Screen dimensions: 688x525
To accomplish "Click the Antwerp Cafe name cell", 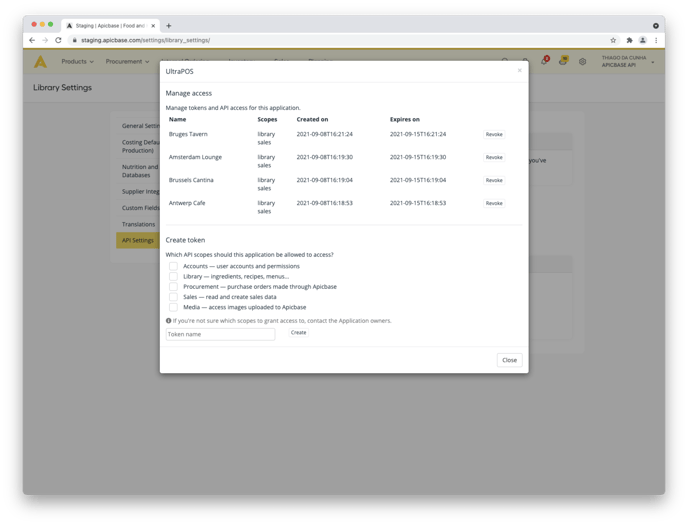I will pyautogui.click(x=187, y=203).
